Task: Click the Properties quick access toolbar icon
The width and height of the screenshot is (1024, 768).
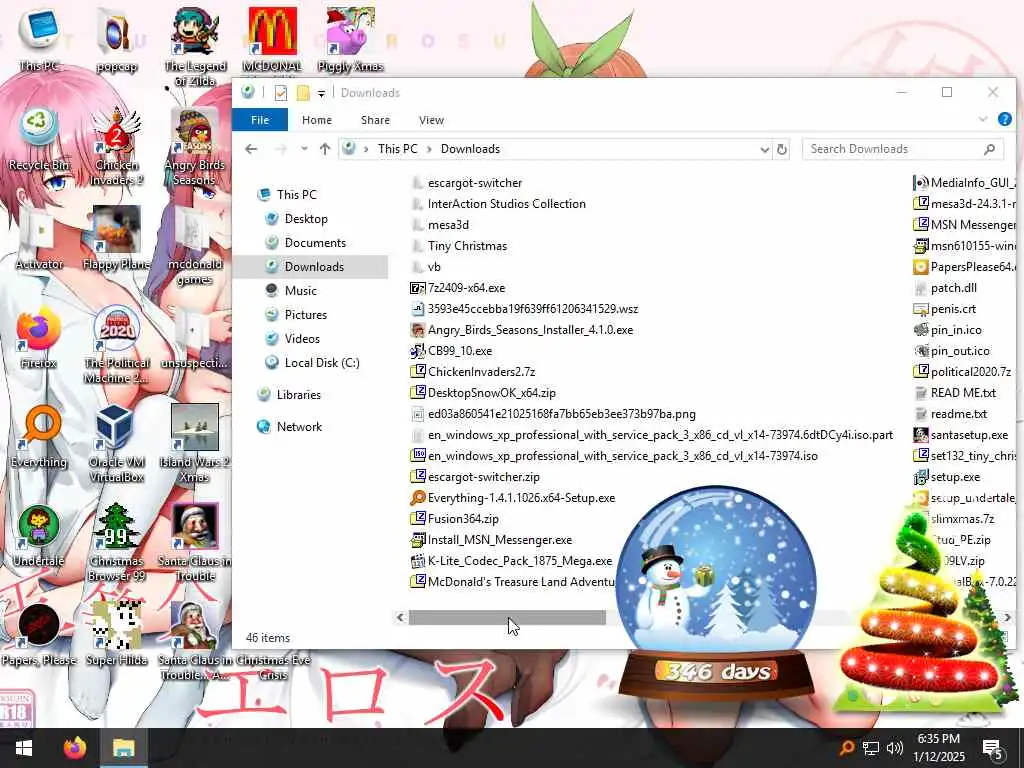Action: point(281,93)
